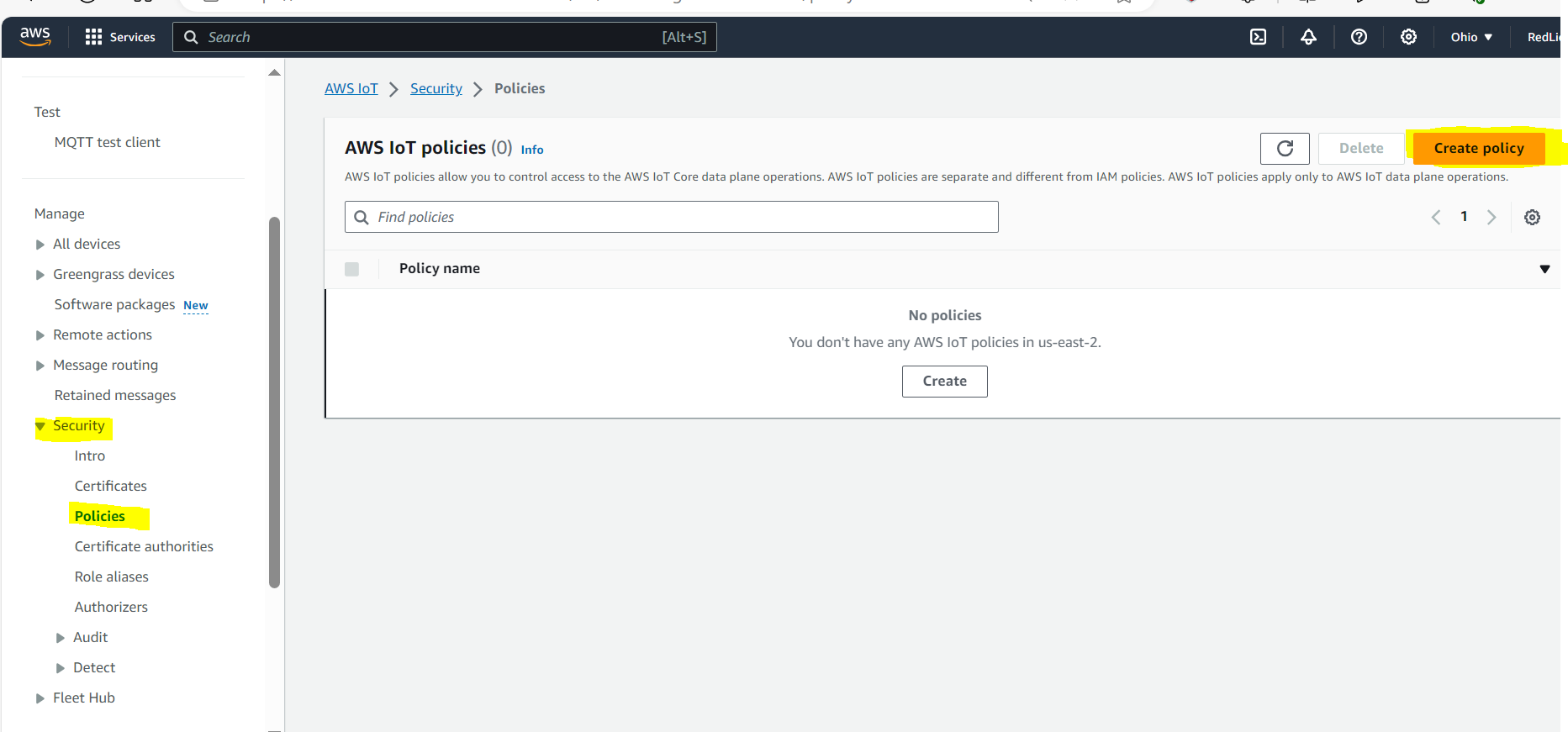Image resolution: width=1568 pixels, height=732 pixels.
Task: Open the settings gear in the top bar
Action: pyautogui.click(x=1408, y=37)
